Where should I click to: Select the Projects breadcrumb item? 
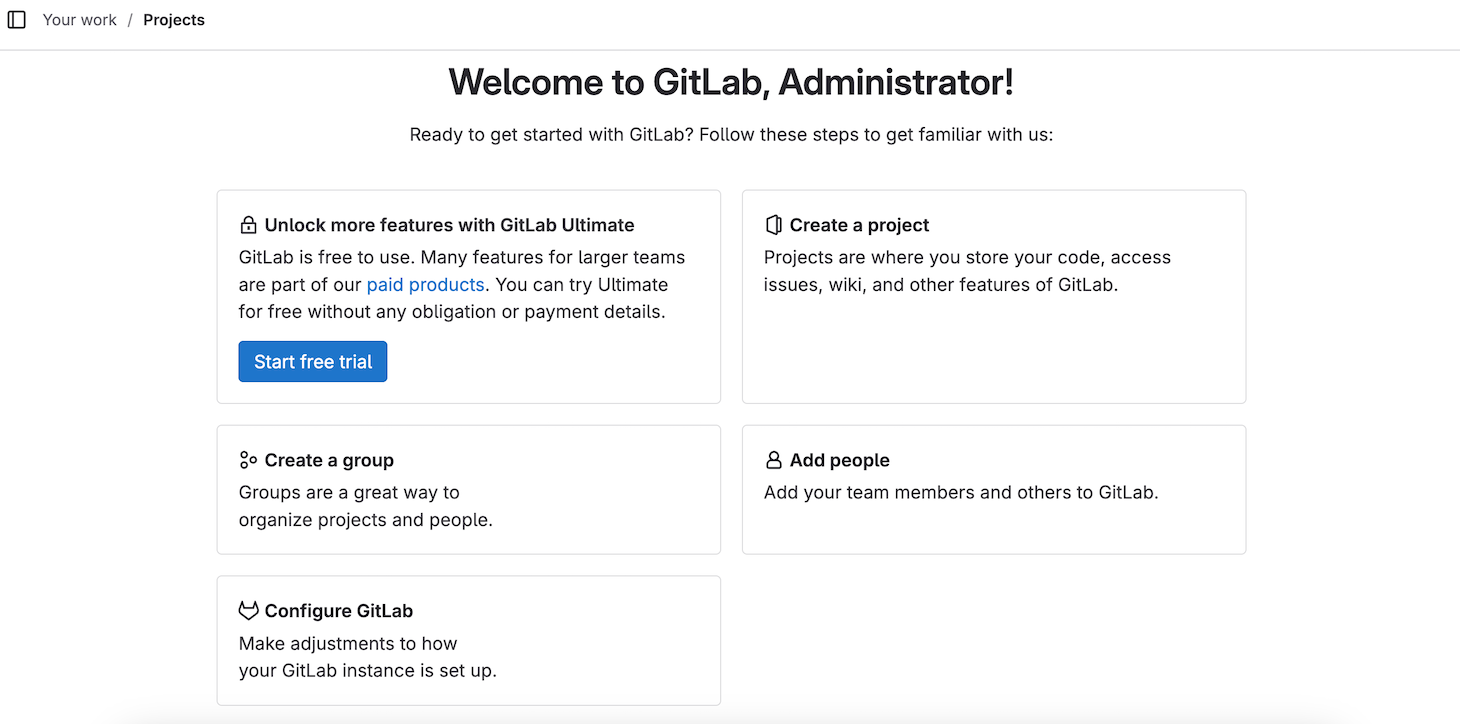pos(174,19)
